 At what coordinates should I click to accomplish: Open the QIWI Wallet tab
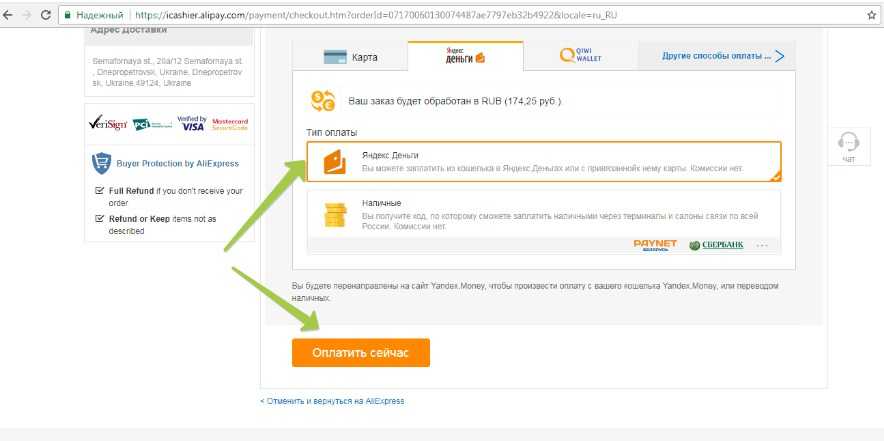click(x=579, y=57)
